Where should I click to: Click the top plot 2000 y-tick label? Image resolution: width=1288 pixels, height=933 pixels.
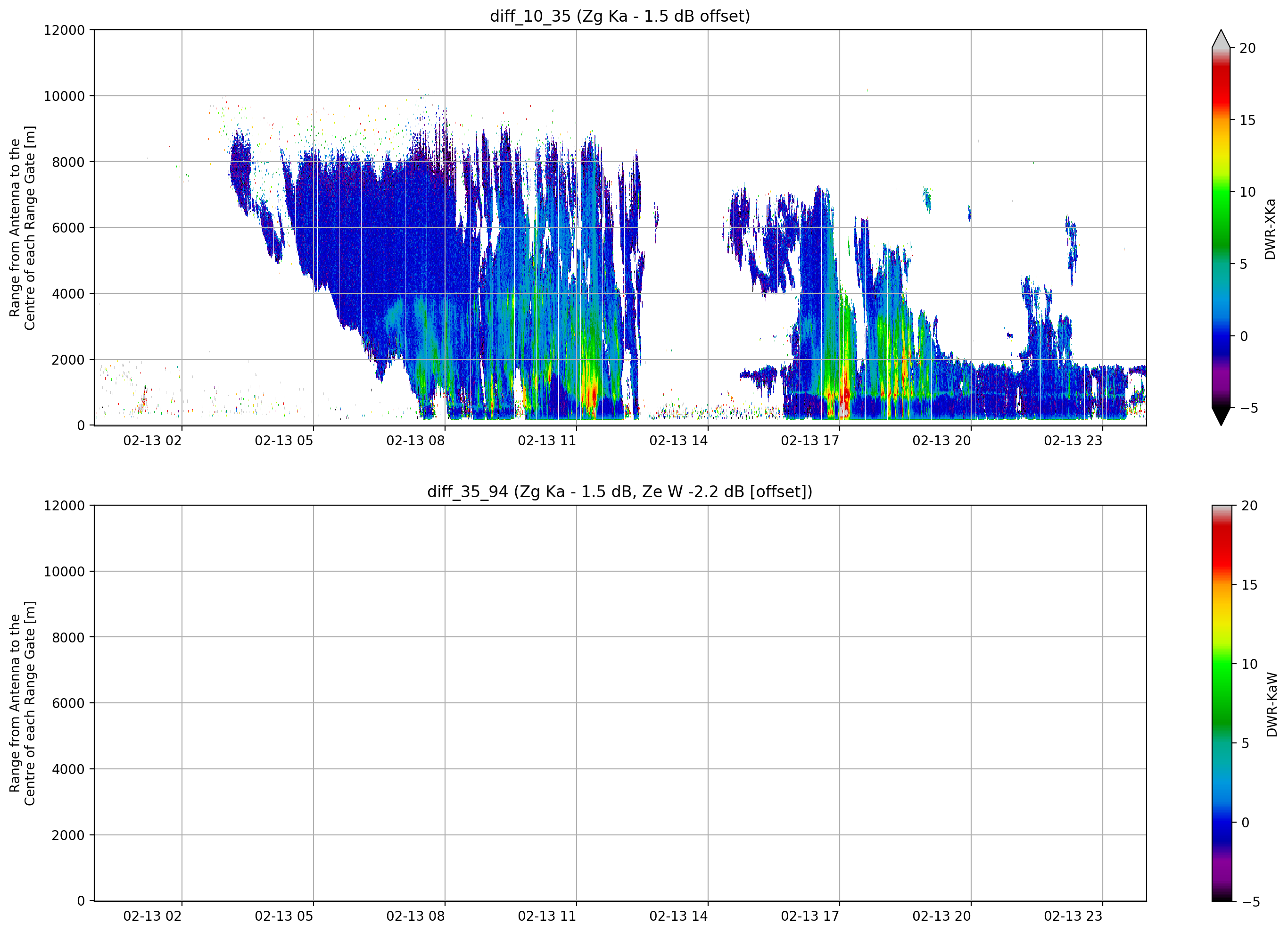(68, 360)
